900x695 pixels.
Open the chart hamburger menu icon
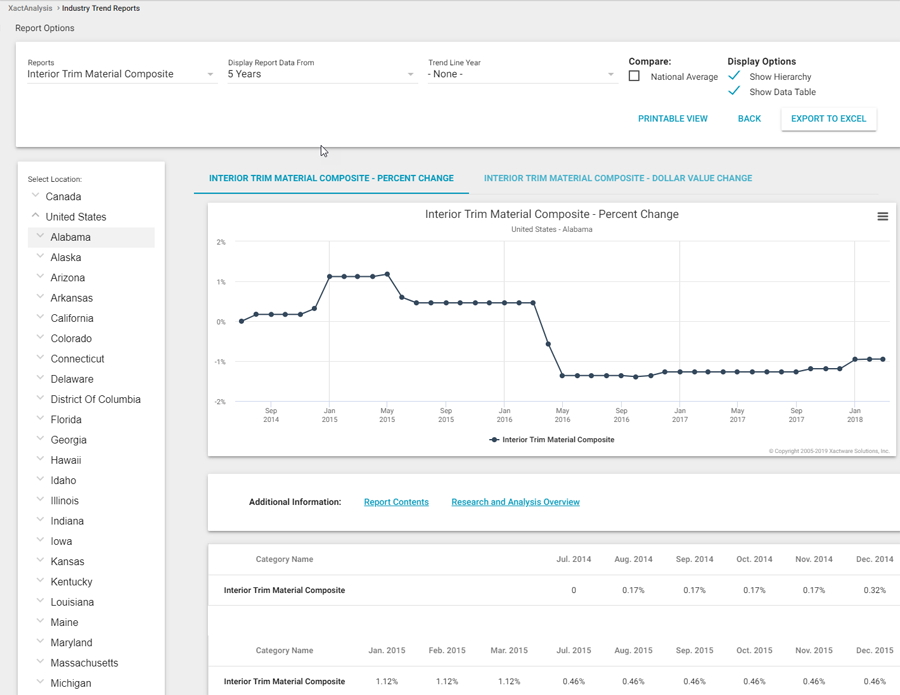(x=882, y=217)
